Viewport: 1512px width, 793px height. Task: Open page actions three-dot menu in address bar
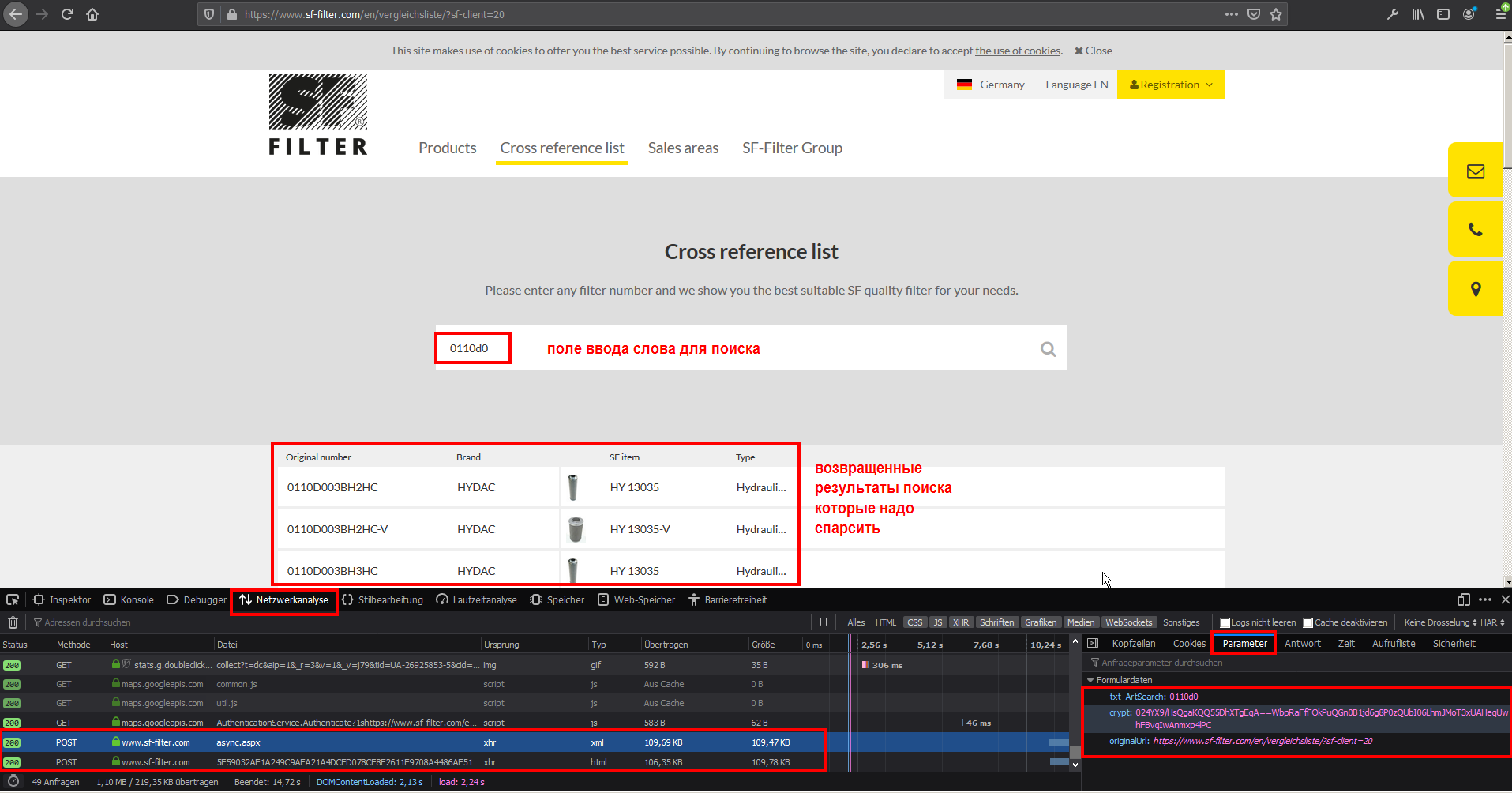tap(1232, 14)
